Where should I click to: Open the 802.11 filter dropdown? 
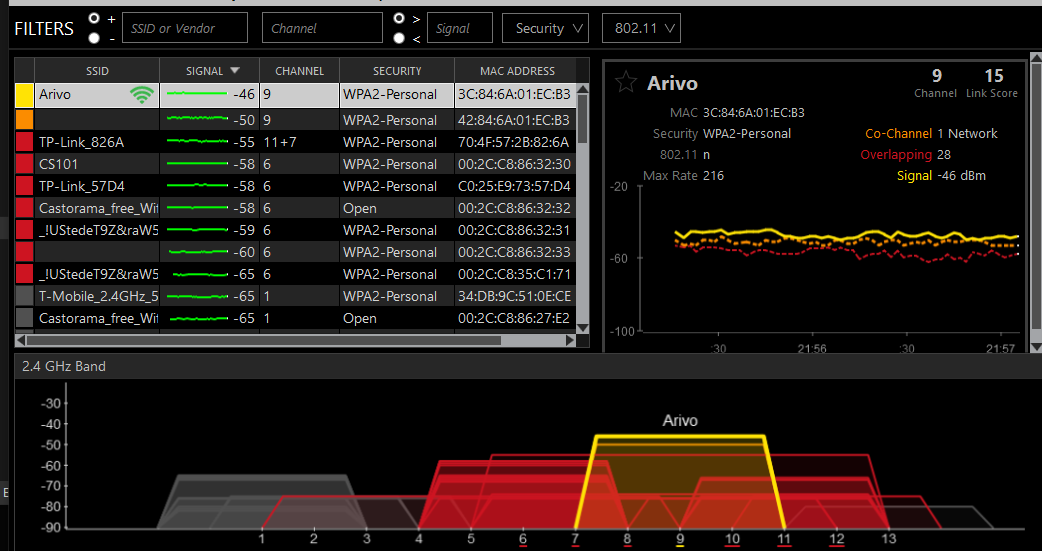pyautogui.click(x=641, y=28)
